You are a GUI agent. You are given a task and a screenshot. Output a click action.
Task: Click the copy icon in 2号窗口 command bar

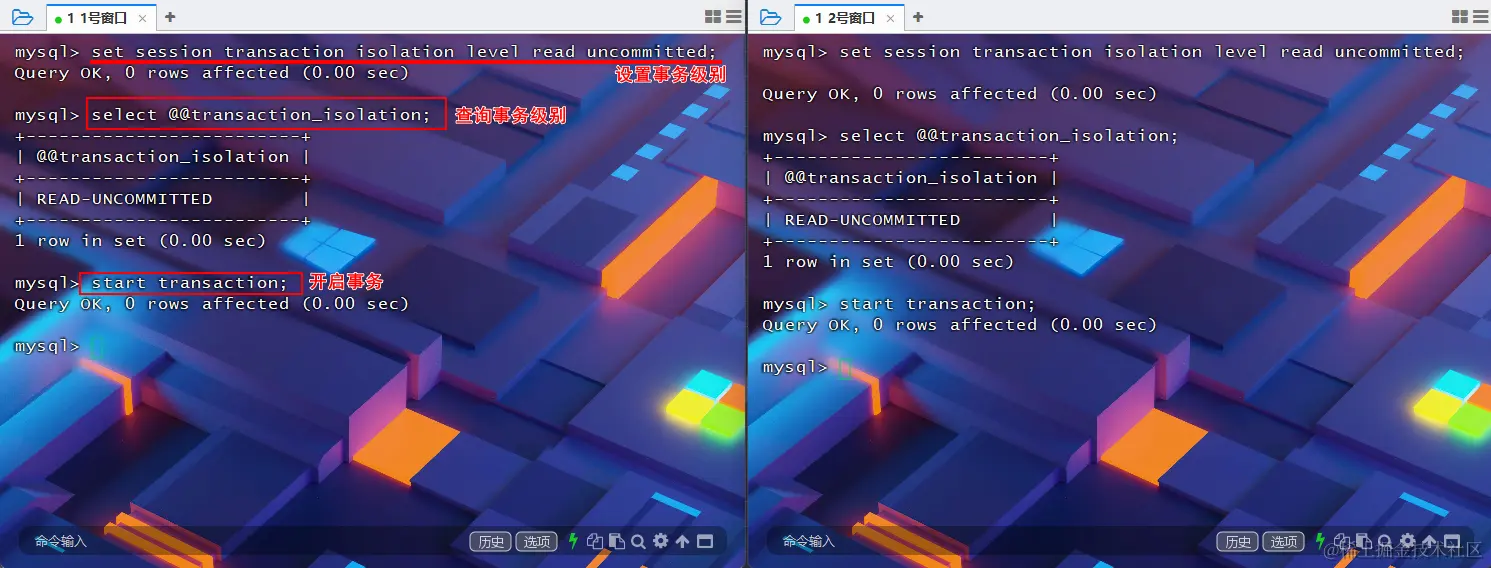point(1343,541)
